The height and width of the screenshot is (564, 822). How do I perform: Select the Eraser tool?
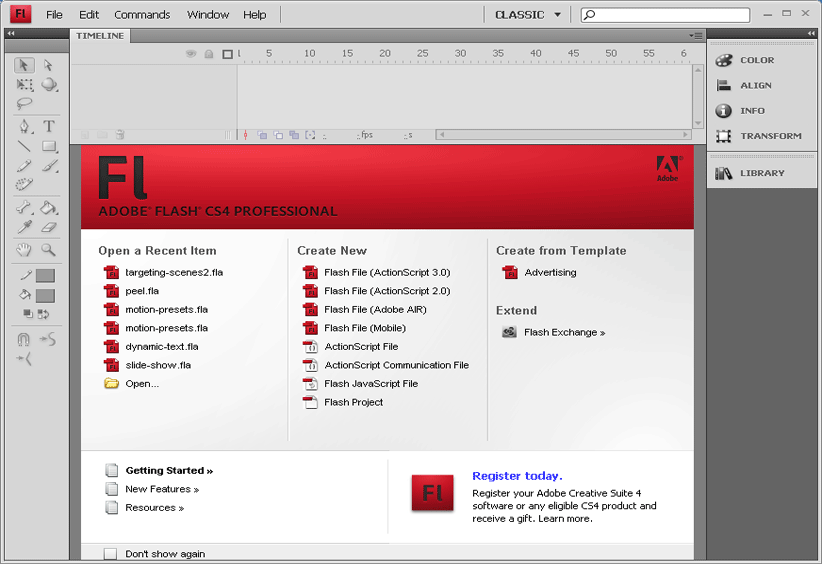tap(49, 227)
